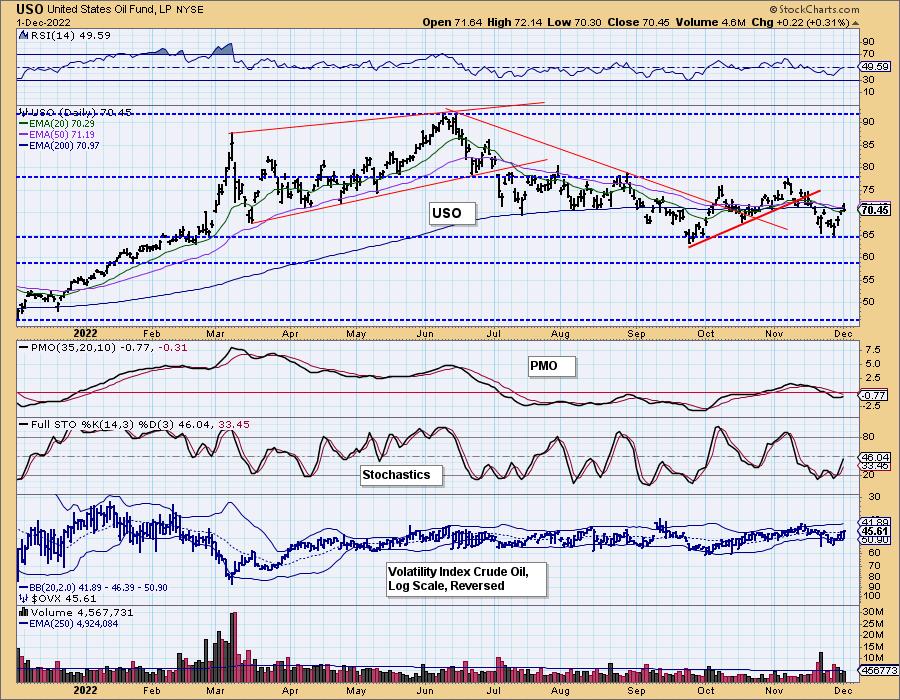Image resolution: width=900 pixels, height=700 pixels.
Task: Click the 46.04 stochastic value tag
Action: pos(875,457)
